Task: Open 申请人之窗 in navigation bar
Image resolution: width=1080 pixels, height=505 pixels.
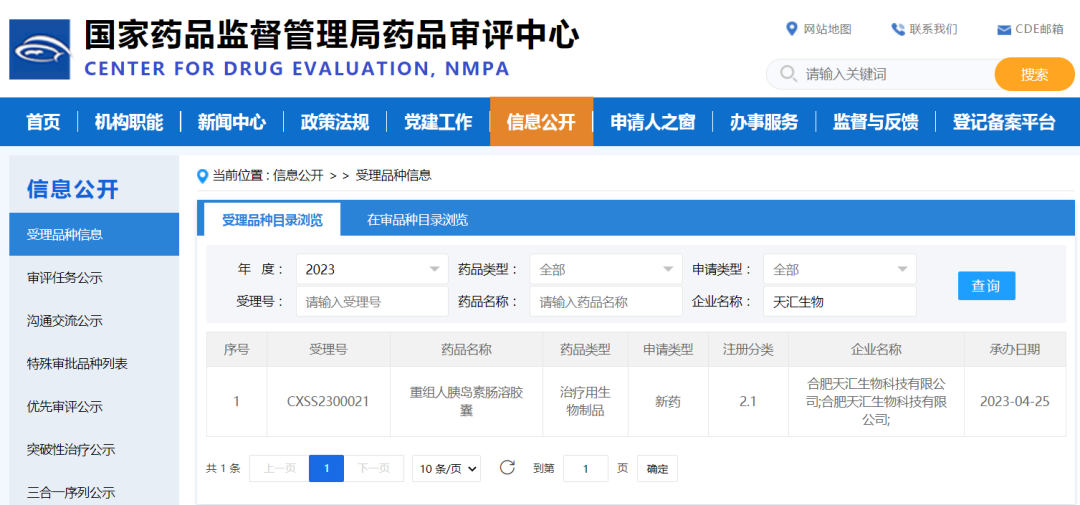Action: [x=652, y=122]
